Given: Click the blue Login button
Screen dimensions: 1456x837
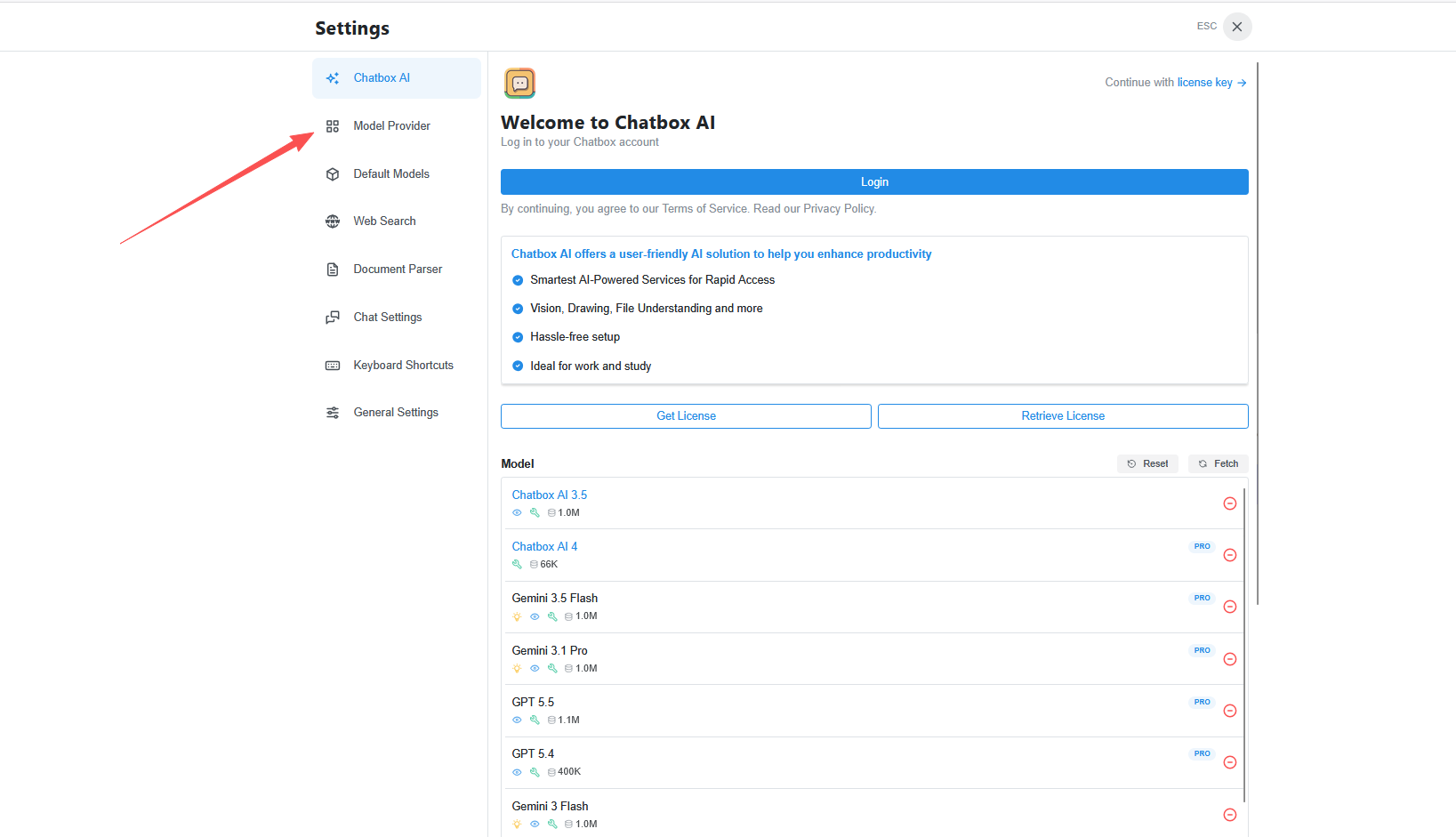Looking at the screenshot, I should [874, 182].
